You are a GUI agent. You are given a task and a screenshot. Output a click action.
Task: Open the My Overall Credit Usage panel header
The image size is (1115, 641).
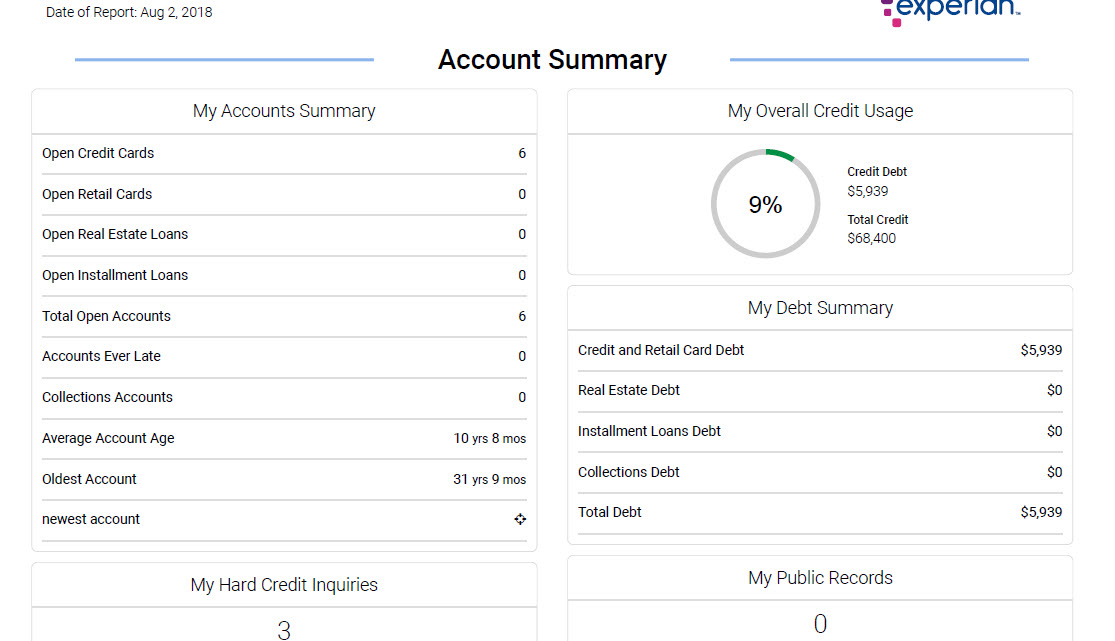pos(820,111)
